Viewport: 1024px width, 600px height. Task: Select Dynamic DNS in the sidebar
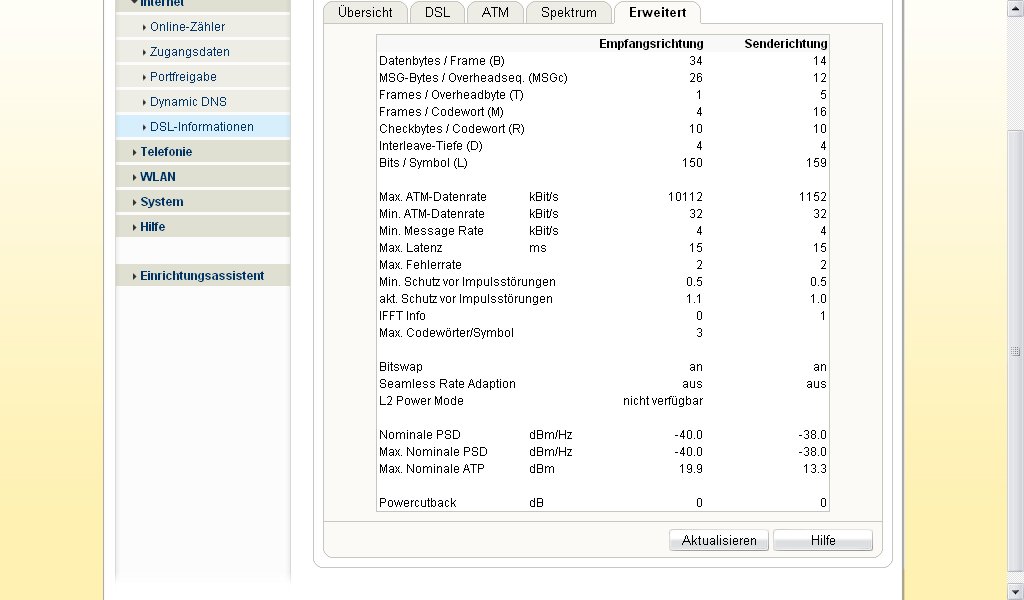(x=188, y=102)
